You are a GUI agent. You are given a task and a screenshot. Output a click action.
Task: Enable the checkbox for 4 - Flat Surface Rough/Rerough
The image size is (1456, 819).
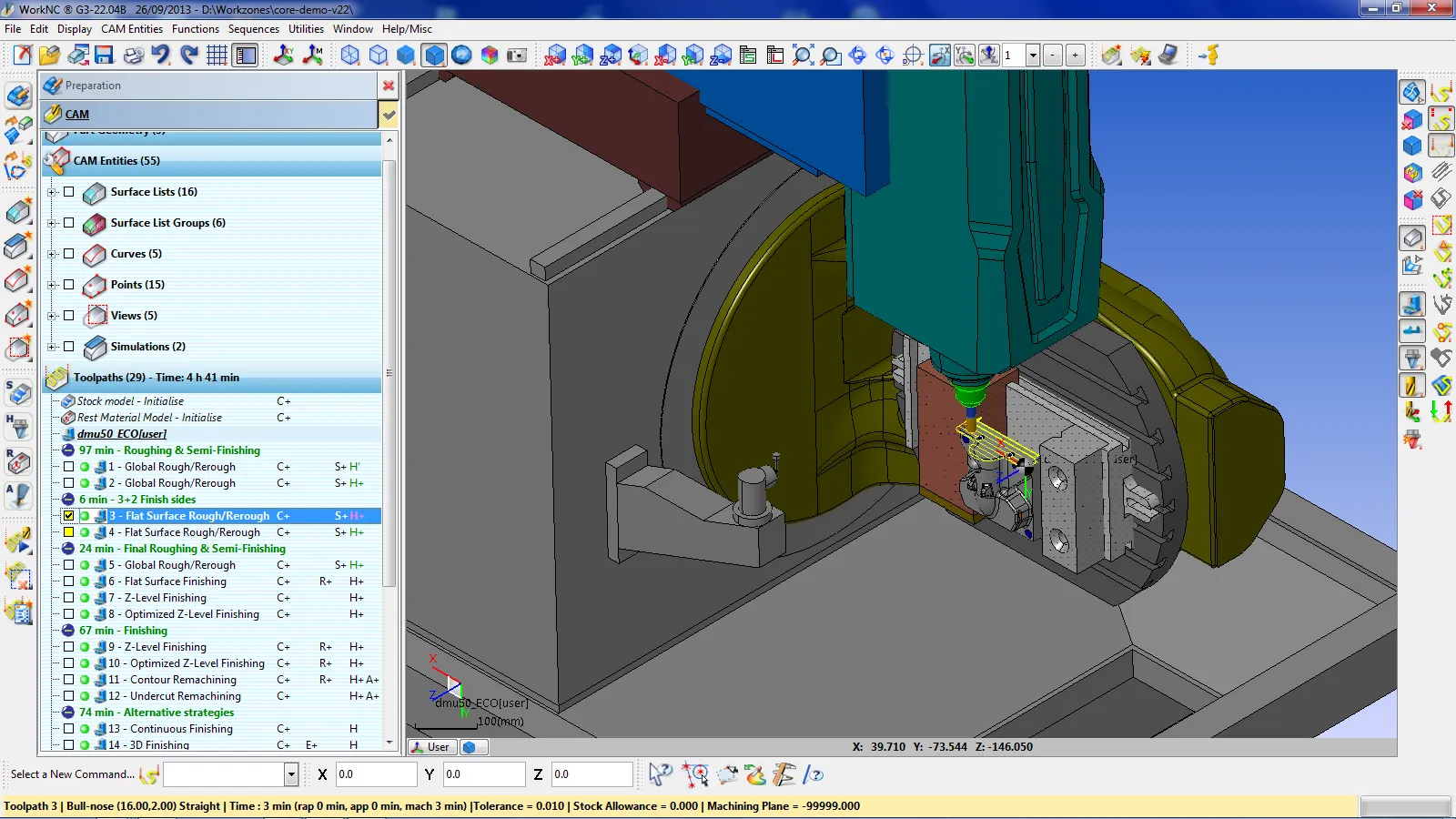click(69, 532)
